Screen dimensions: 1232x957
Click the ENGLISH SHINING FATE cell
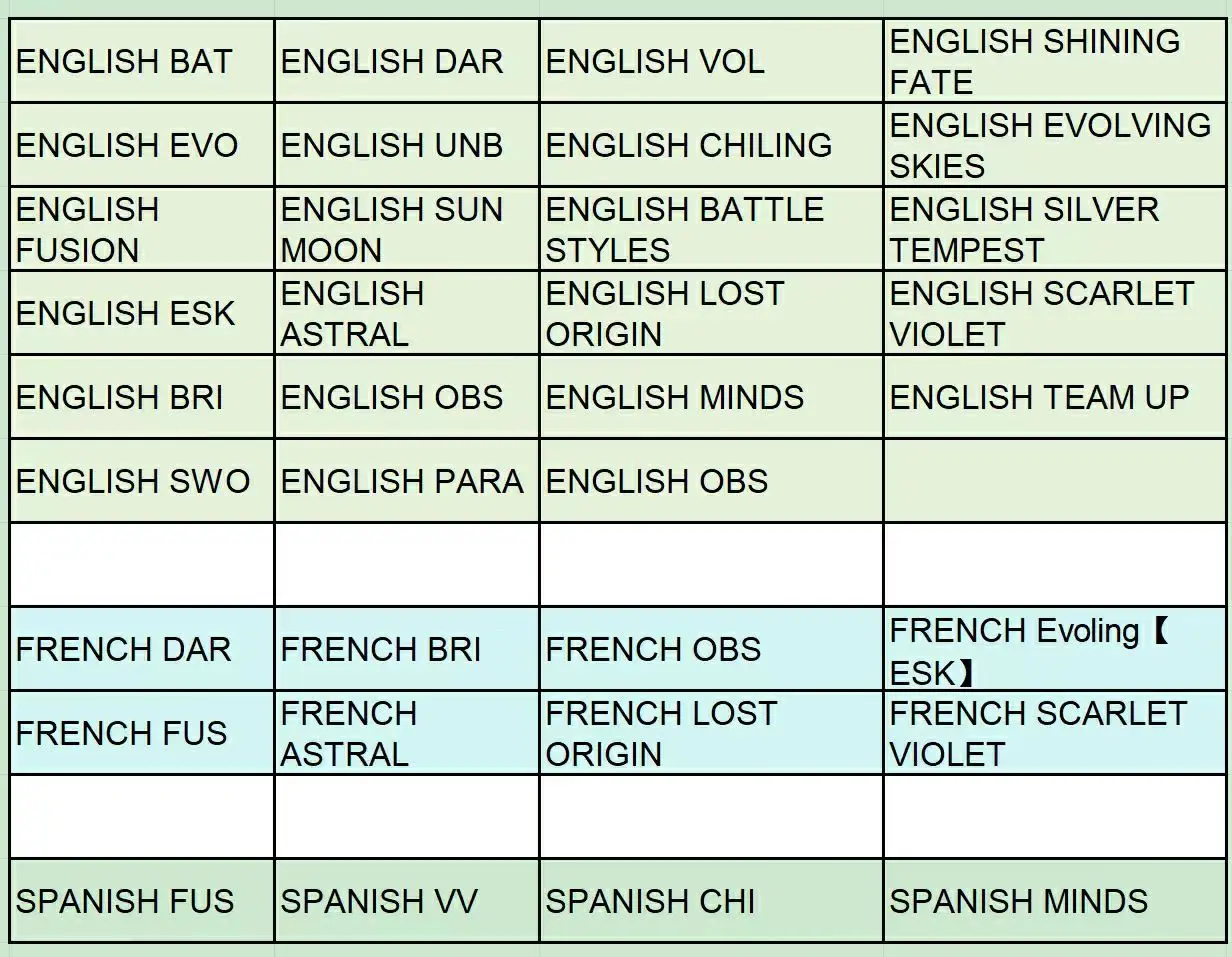click(1054, 61)
